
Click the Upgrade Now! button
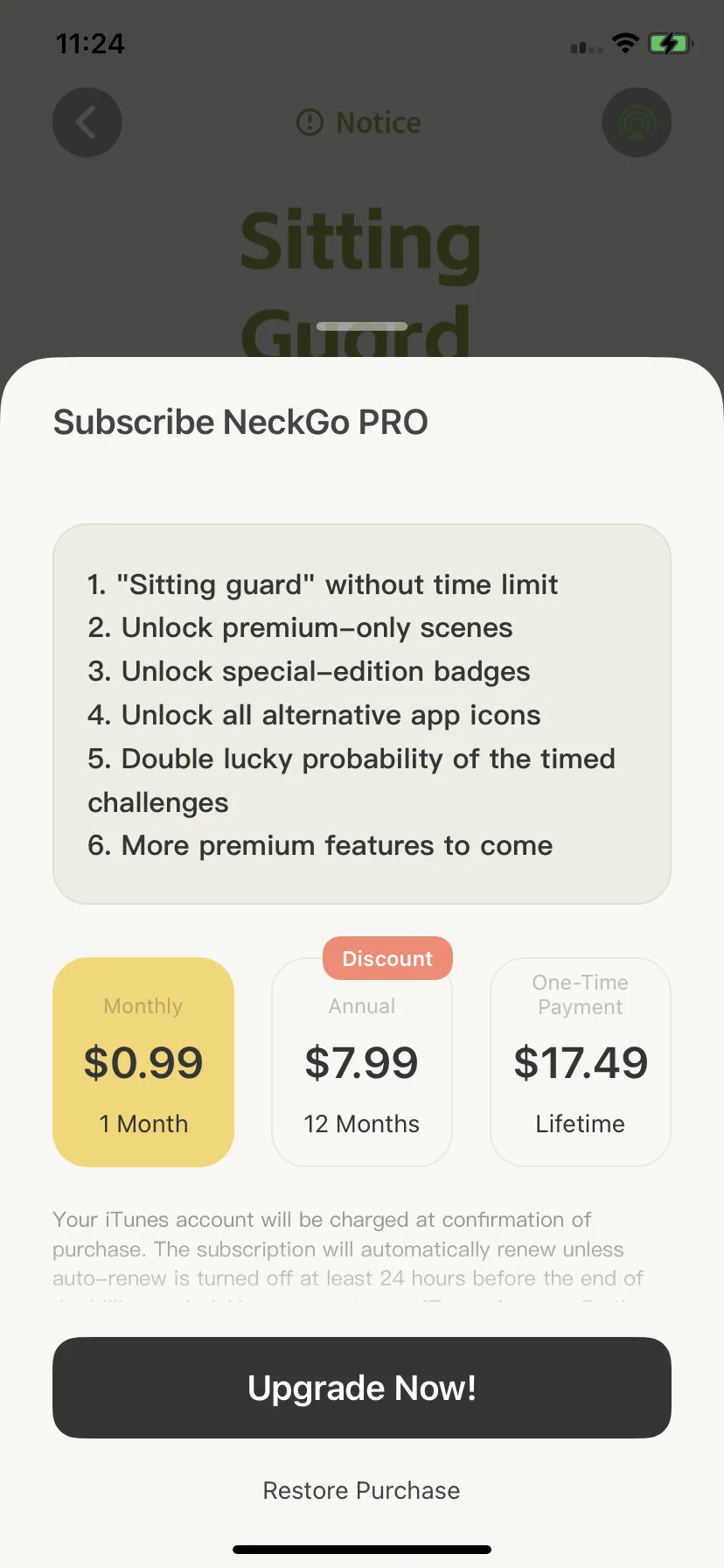point(362,1388)
